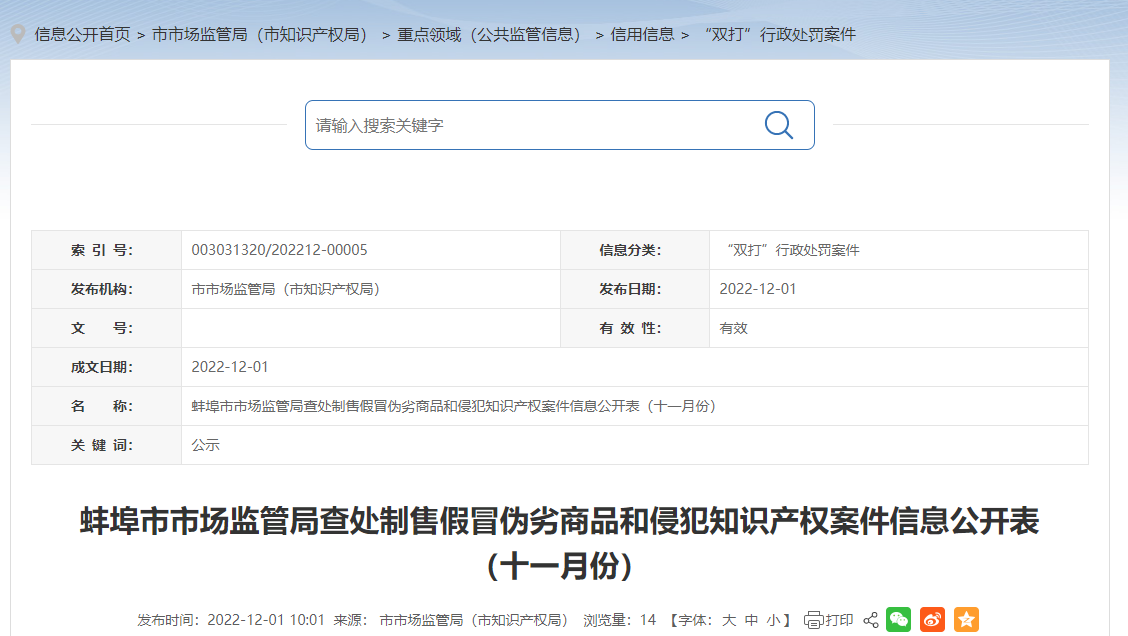Click the 名称 row document title text
Viewport: 1128px width, 636px height.
[x=454, y=406]
